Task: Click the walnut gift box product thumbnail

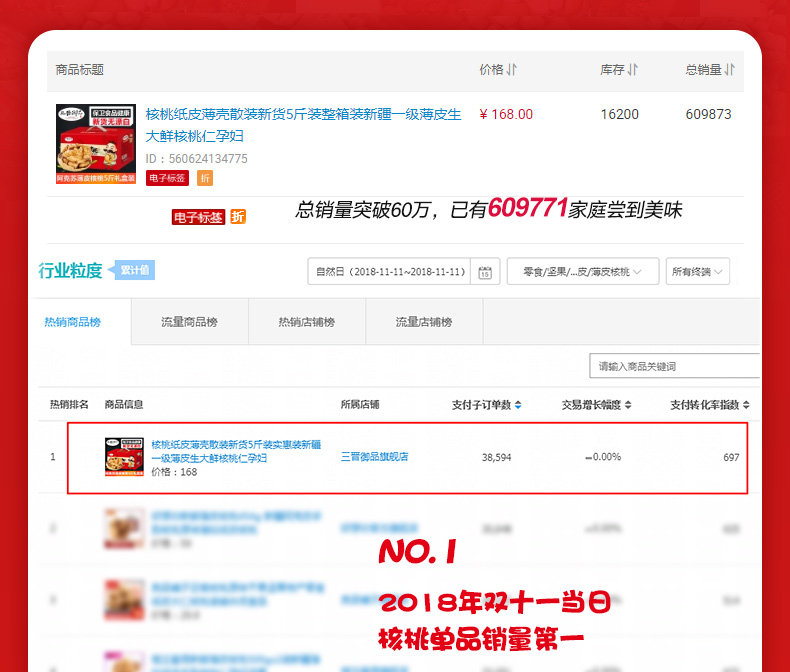Action: point(96,144)
